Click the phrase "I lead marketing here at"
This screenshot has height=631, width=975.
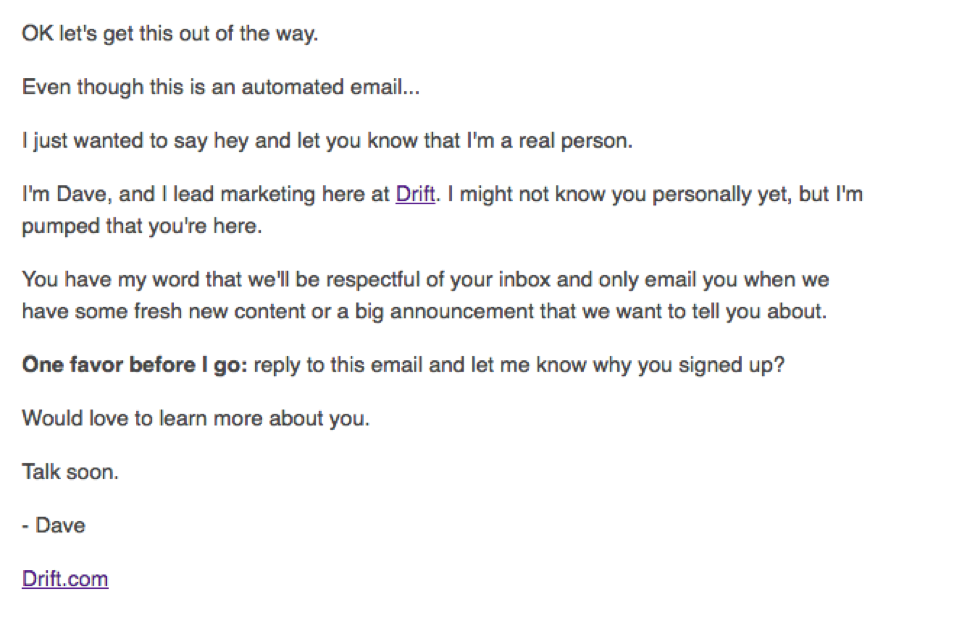pos(278,195)
